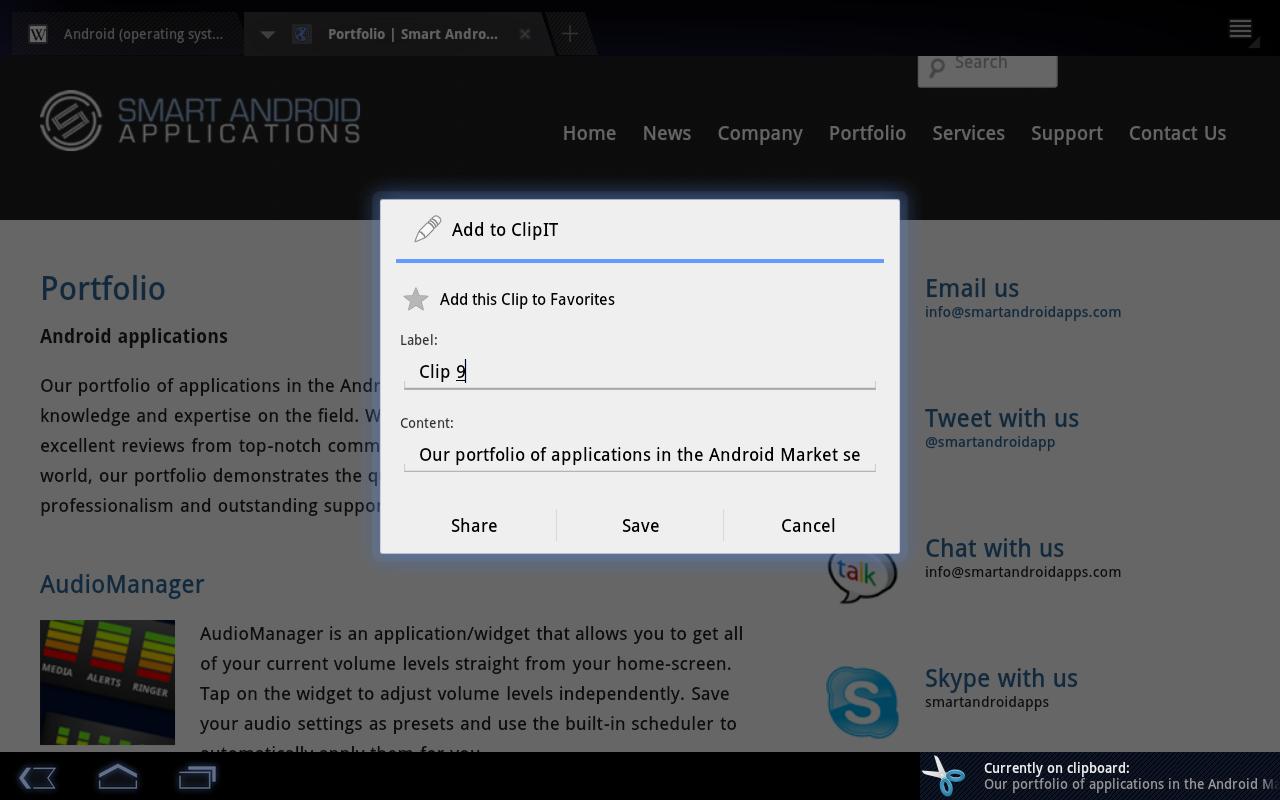Save the clip

tap(640, 525)
